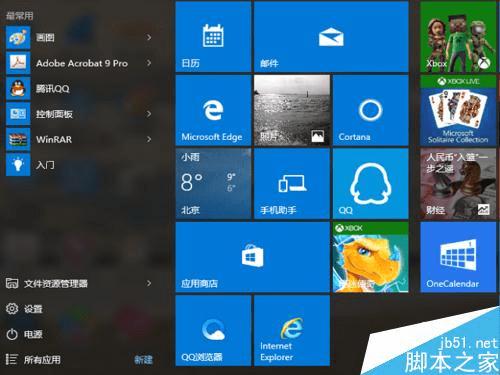Viewport: 500px width, 375px height.
Task: Launch Adobe Acrobat 9 Pro icon
Action: point(18,63)
